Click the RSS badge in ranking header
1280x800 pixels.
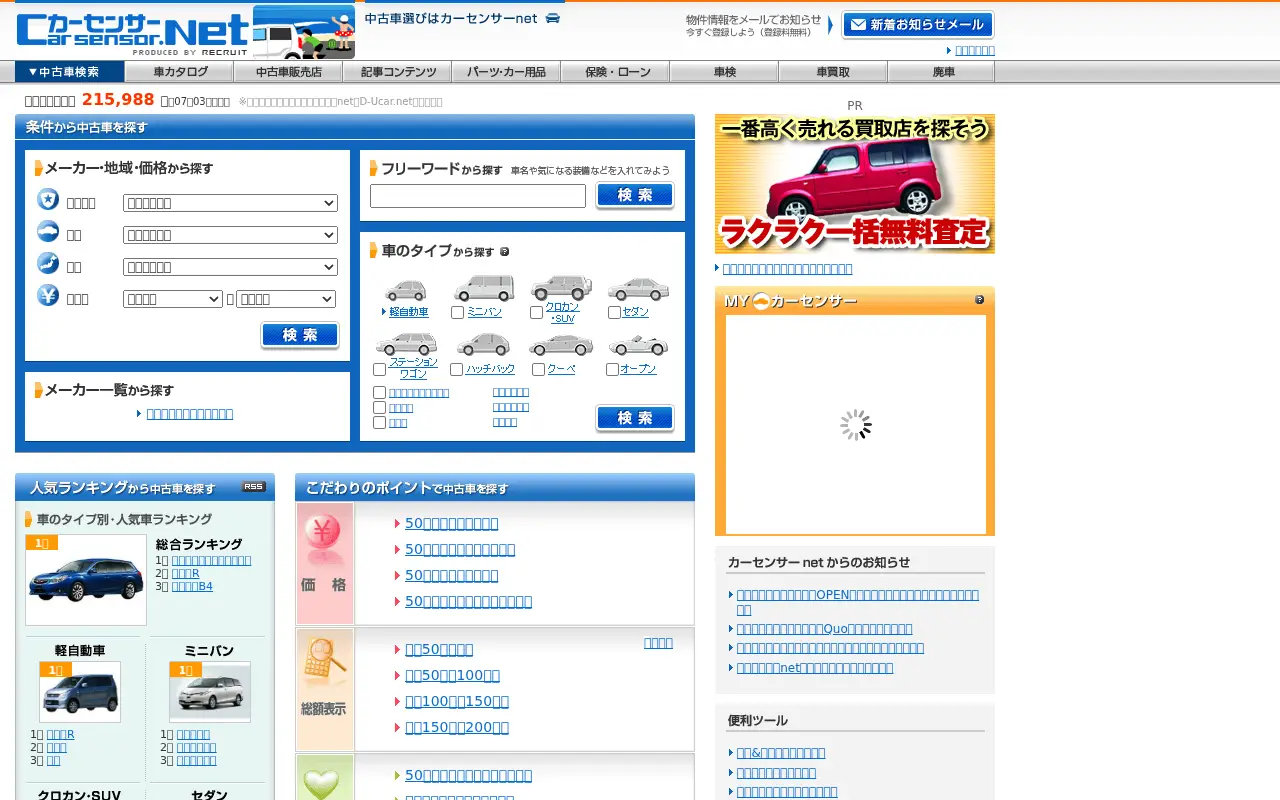[x=254, y=487]
